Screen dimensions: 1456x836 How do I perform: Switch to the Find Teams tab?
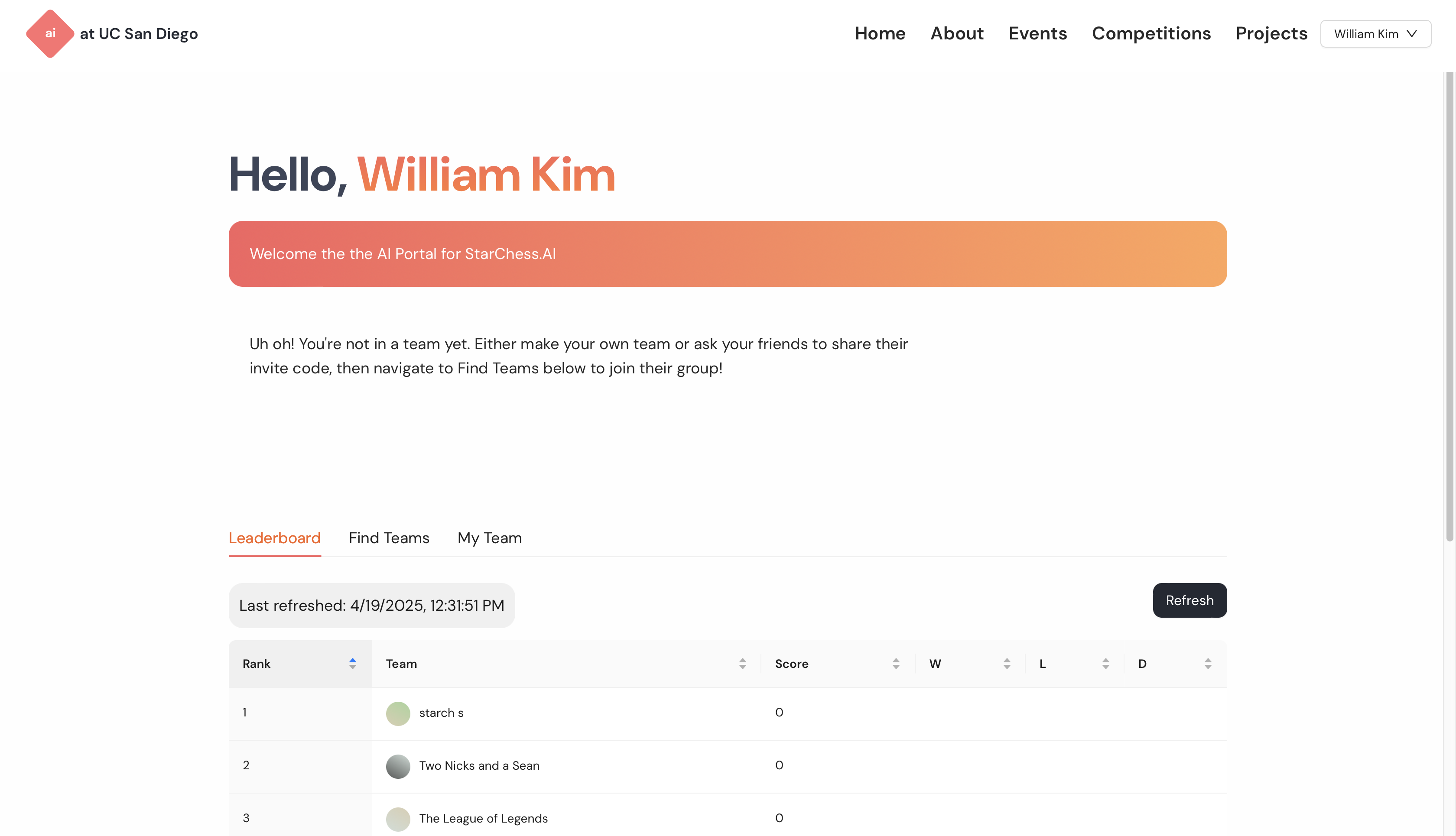(x=389, y=538)
